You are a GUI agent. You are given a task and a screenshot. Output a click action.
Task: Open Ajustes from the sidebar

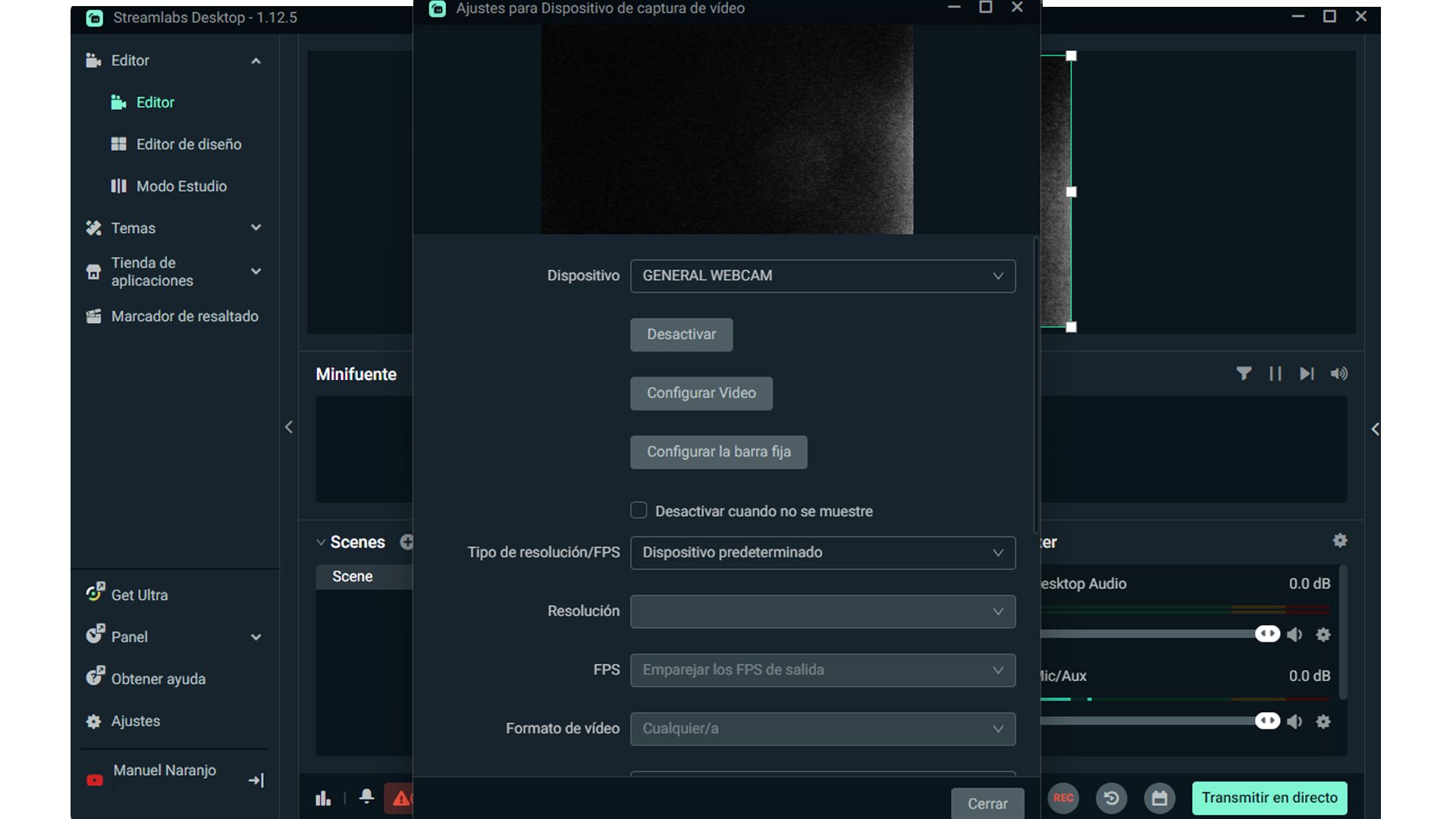(x=135, y=721)
